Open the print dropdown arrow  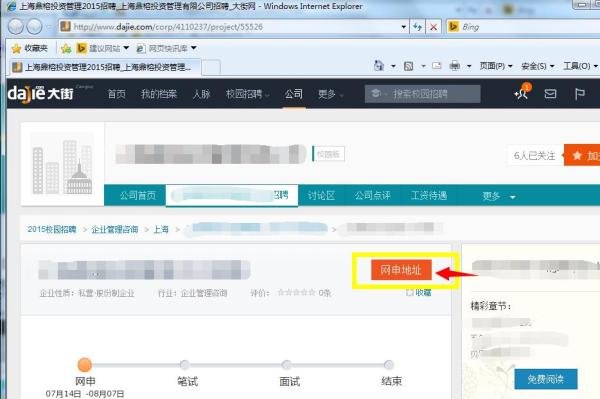(x=469, y=66)
